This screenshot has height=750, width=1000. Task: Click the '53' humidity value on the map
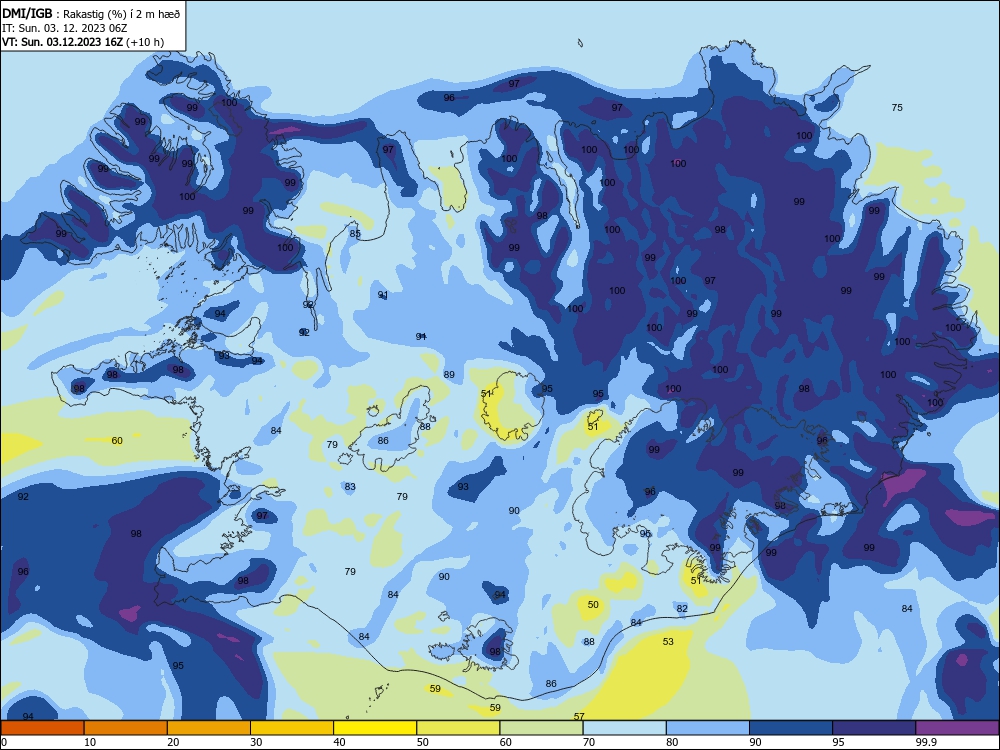tap(668, 642)
